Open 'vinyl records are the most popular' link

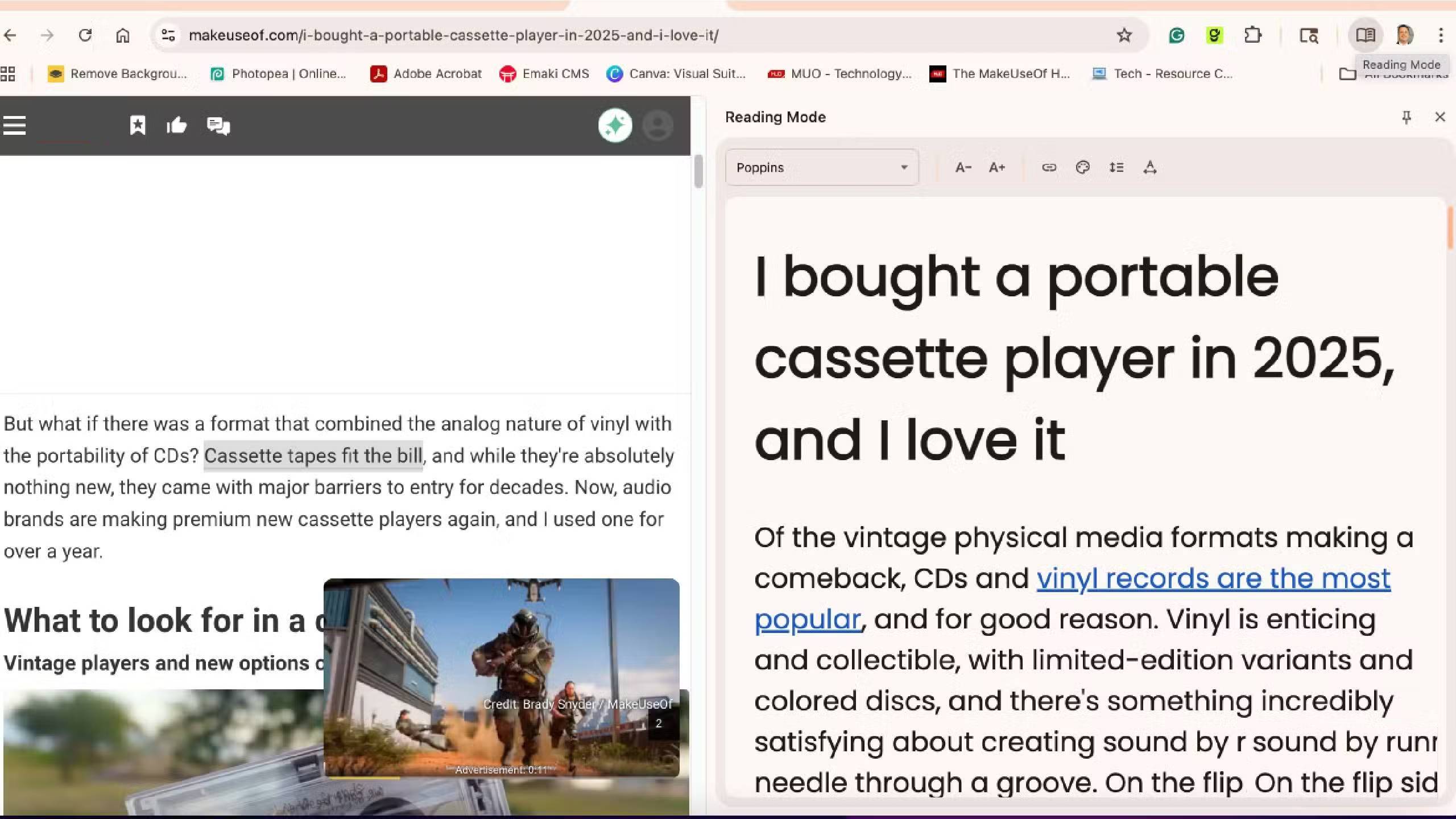1213,579
